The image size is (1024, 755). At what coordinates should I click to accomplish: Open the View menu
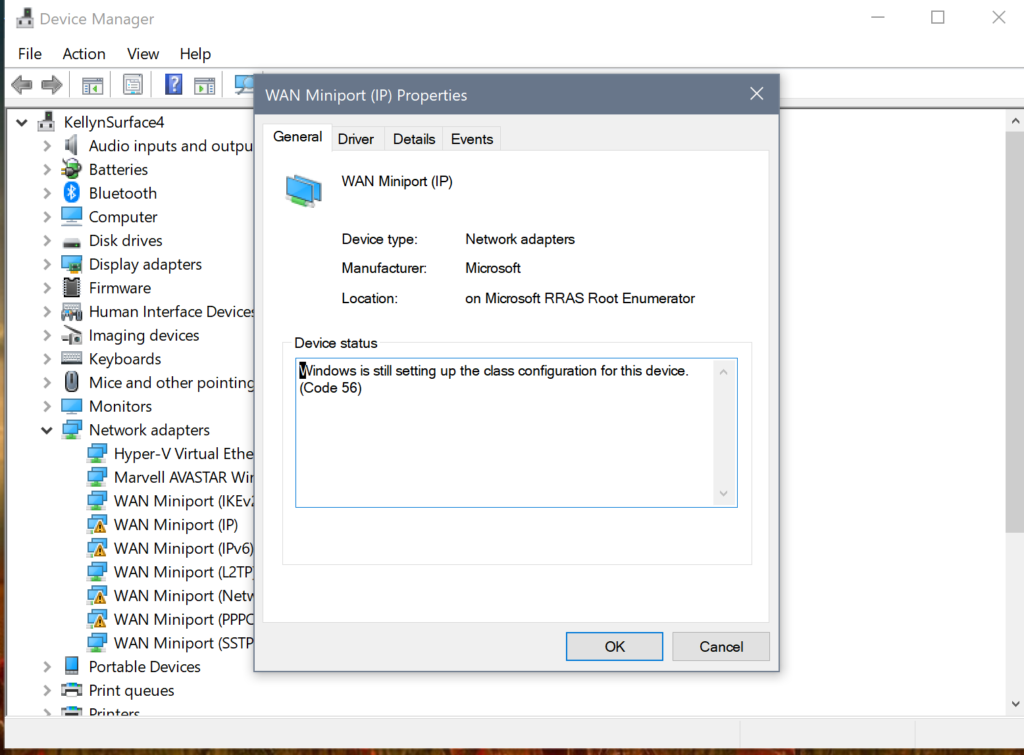pos(142,54)
